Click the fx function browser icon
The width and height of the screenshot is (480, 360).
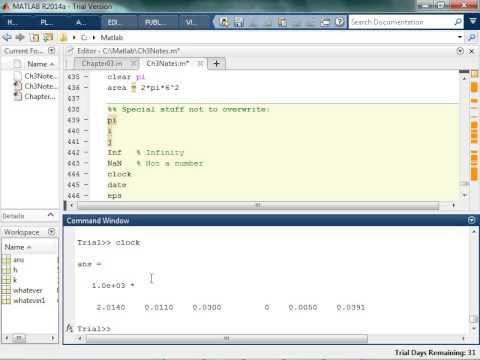[69, 328]
